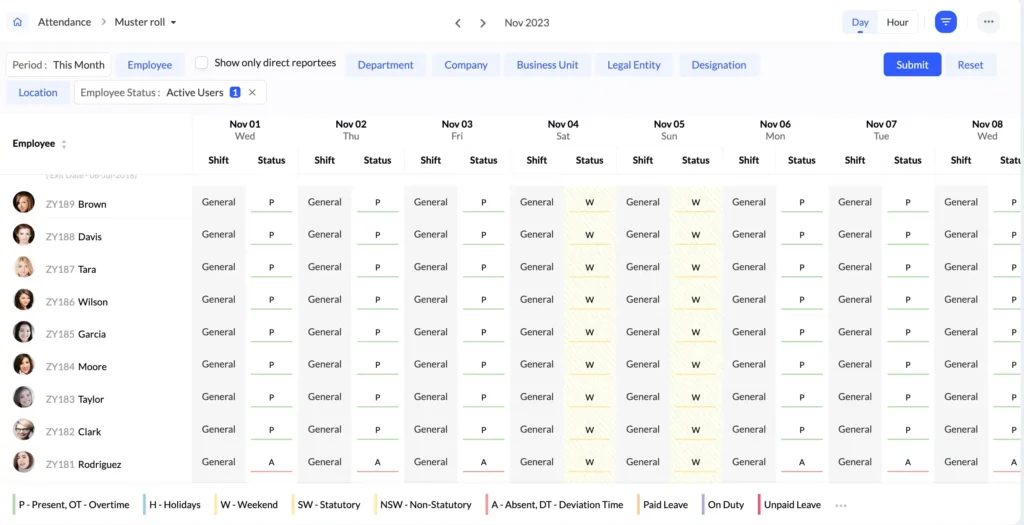The height and width of the screenshot is (525, 1024).
Task: Remove the Employee Status filter with X
Action: click(252, 92)
